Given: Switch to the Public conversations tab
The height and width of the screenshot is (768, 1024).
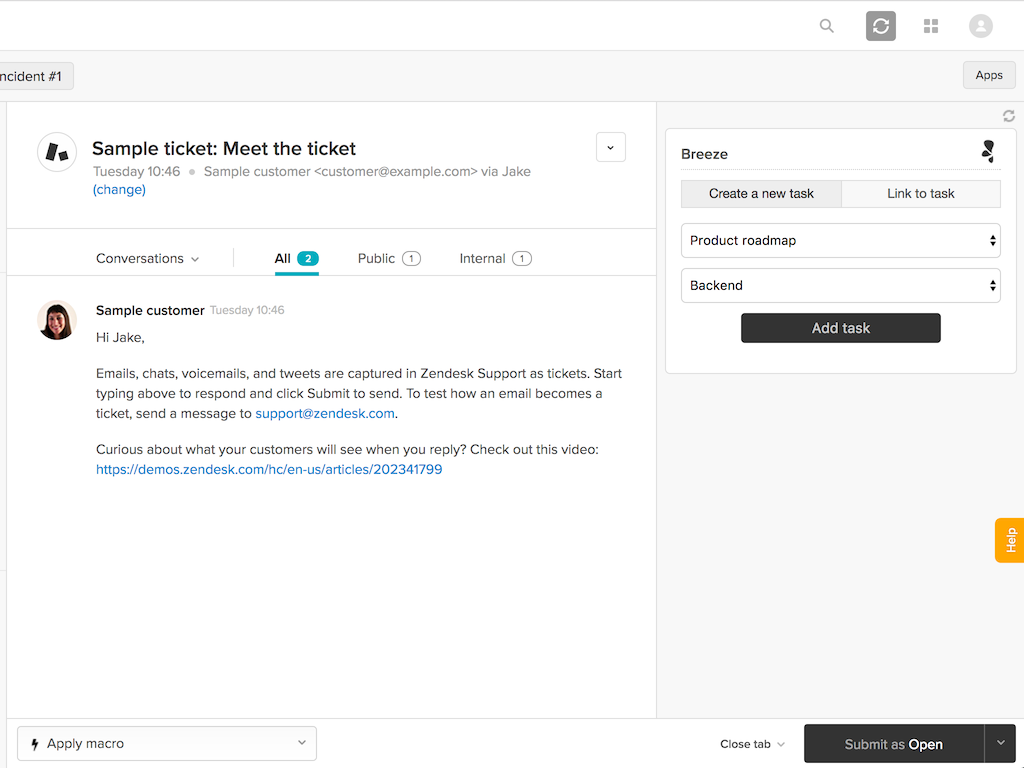Looking at the screenshot, I should click(x=388, y=258).
